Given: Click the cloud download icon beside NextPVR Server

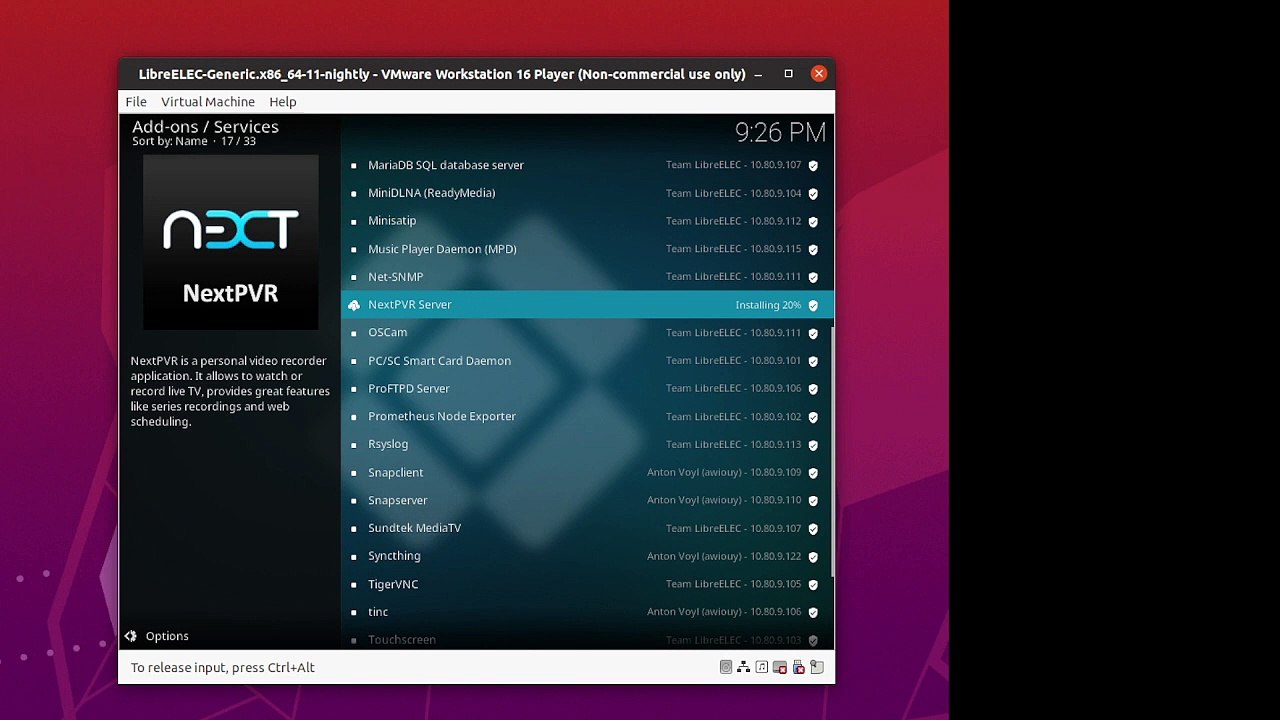Looking at the screenshot, I should pos(354,305).
